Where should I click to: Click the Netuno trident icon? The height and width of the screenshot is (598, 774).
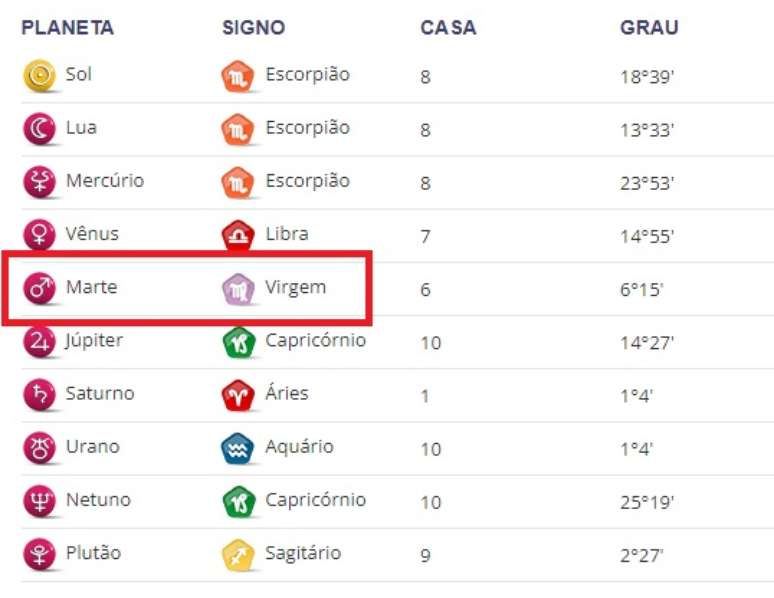point(39,501)
